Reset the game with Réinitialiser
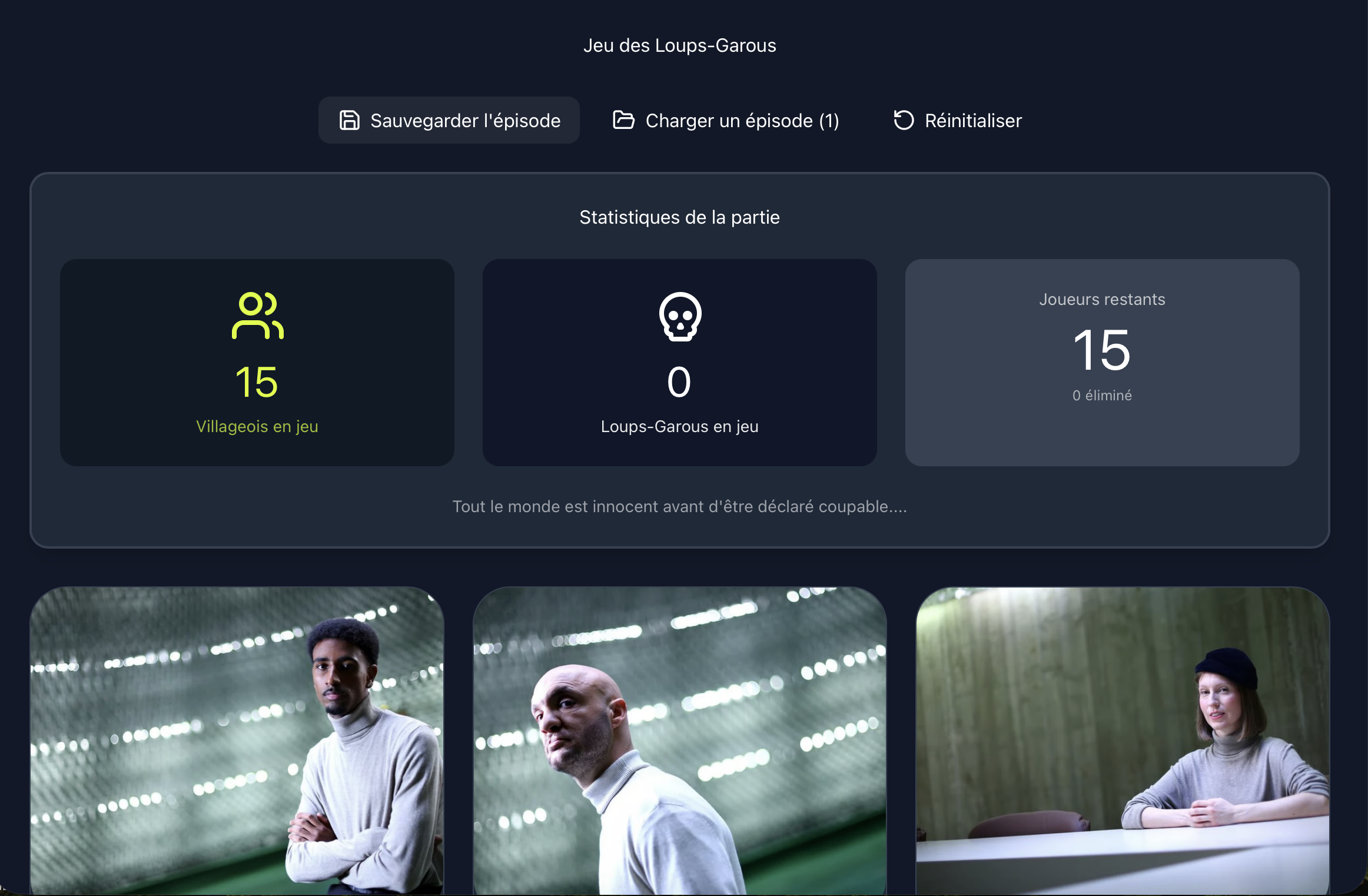This screenshot has height=896, width=1368. tap(958, 120)
